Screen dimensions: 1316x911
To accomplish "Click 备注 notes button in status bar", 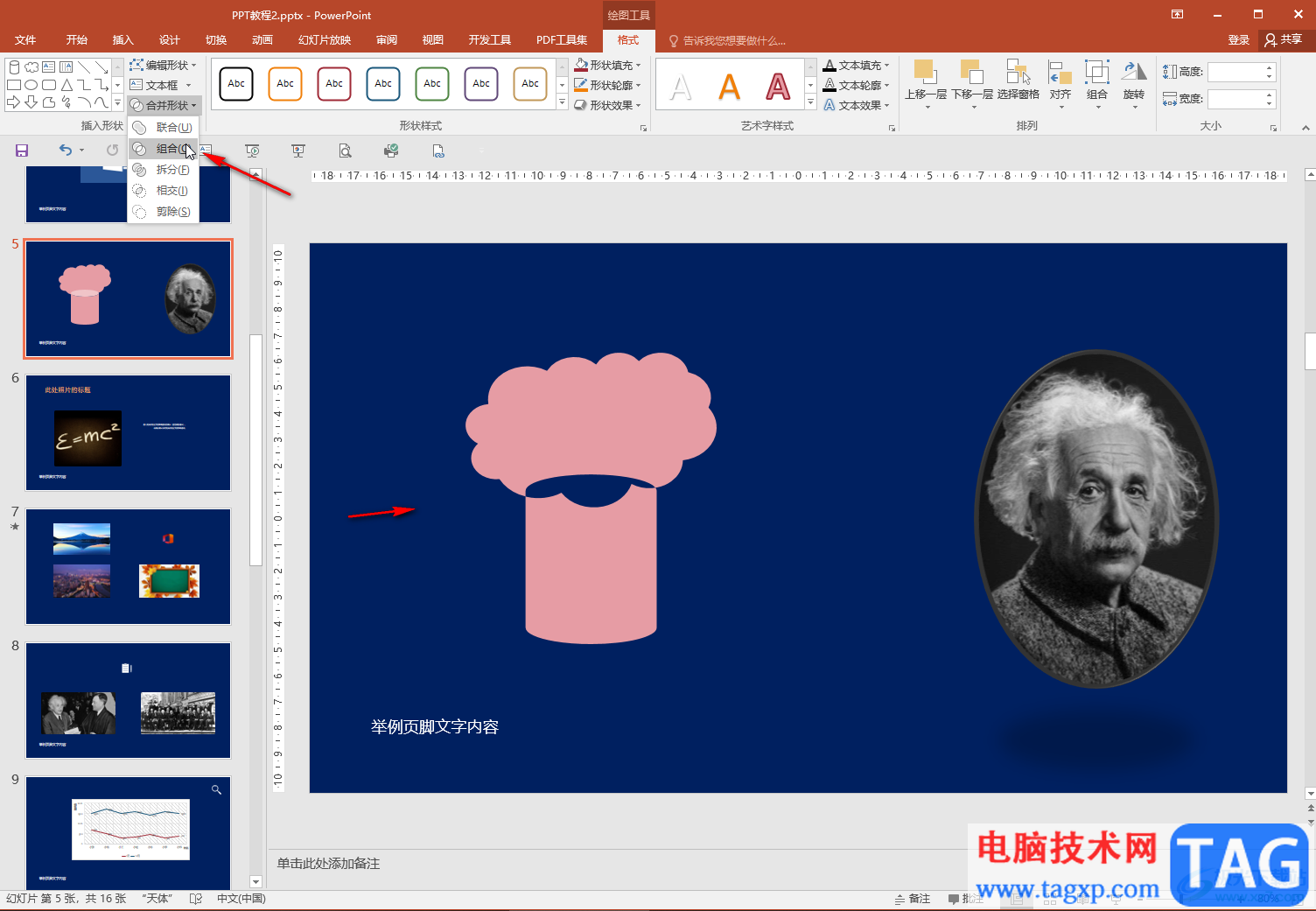I will 913,899.
